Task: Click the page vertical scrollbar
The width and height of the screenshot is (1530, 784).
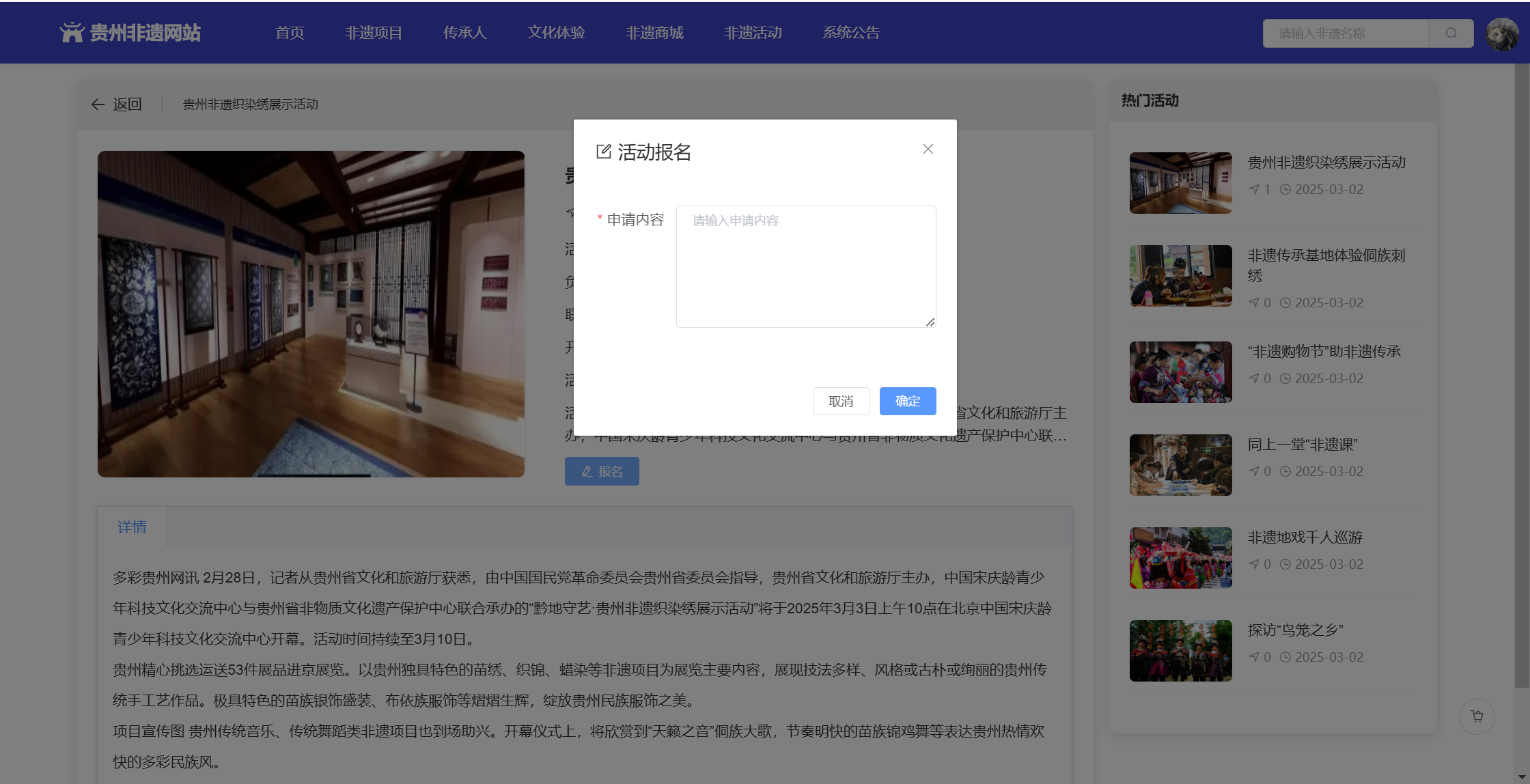Action: (1521, 376)
